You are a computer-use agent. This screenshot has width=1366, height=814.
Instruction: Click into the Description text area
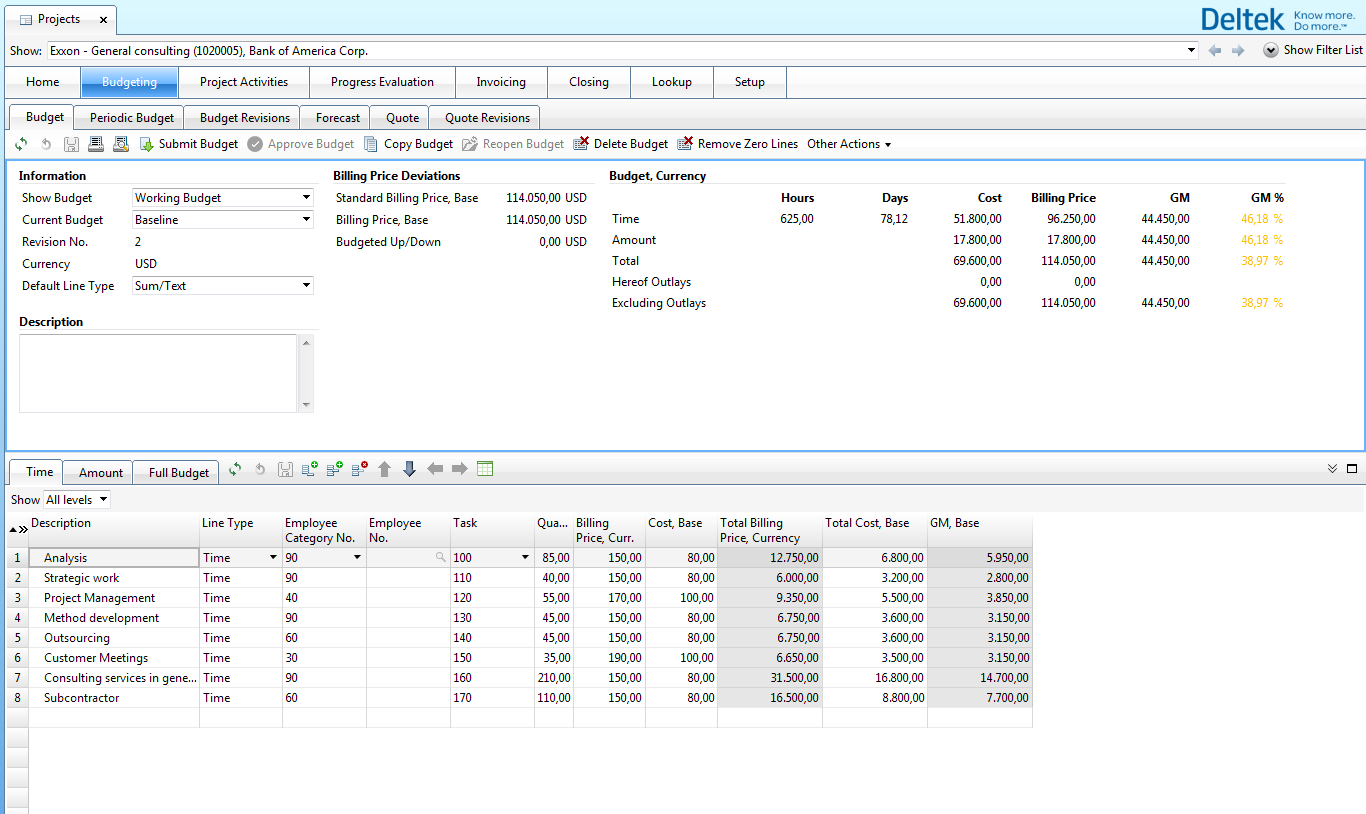coord(158,372)
